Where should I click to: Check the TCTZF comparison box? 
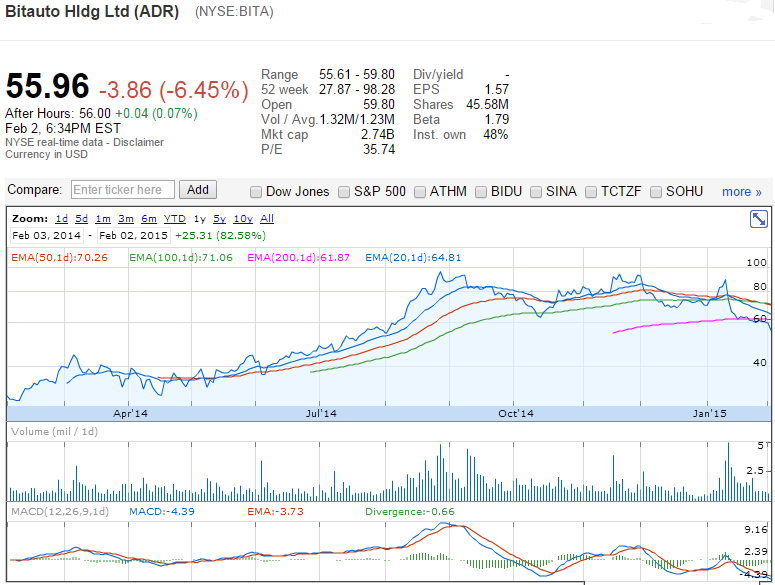point(591,192)
